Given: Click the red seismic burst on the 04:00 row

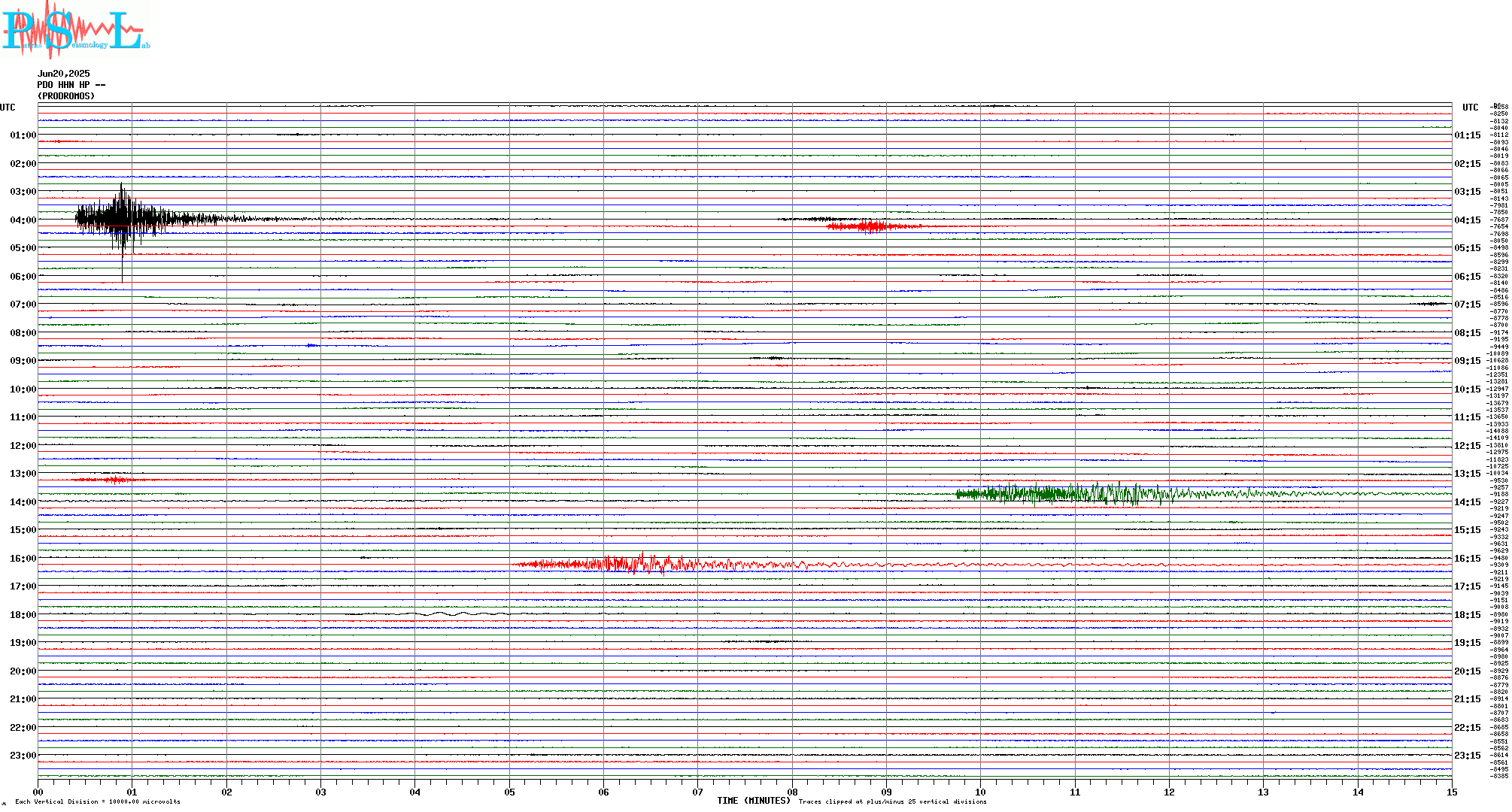Looking at the screenshot, I should coord(871,226).
